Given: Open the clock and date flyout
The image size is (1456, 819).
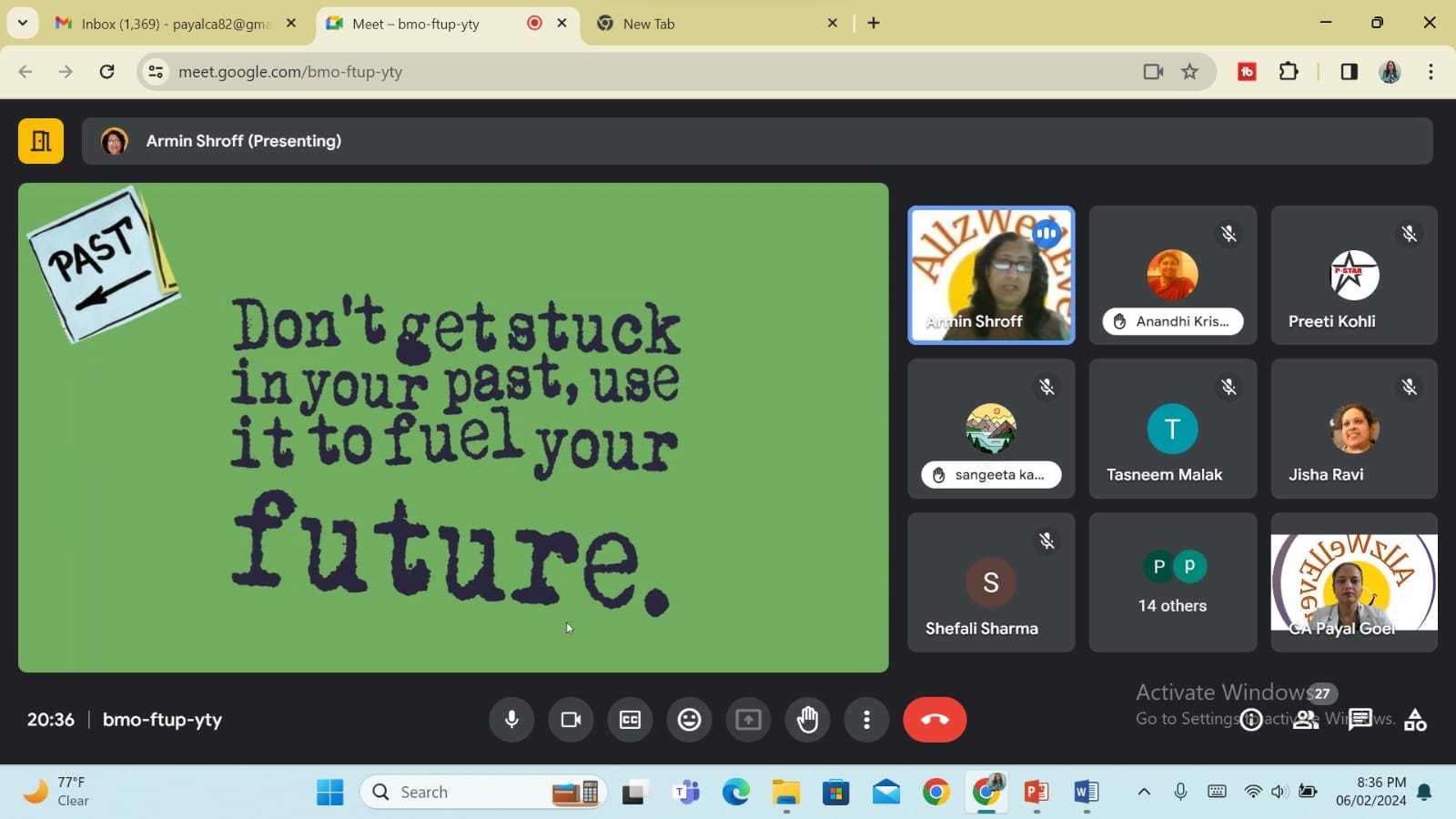Looking at the screenshot, I should 1370,792.
